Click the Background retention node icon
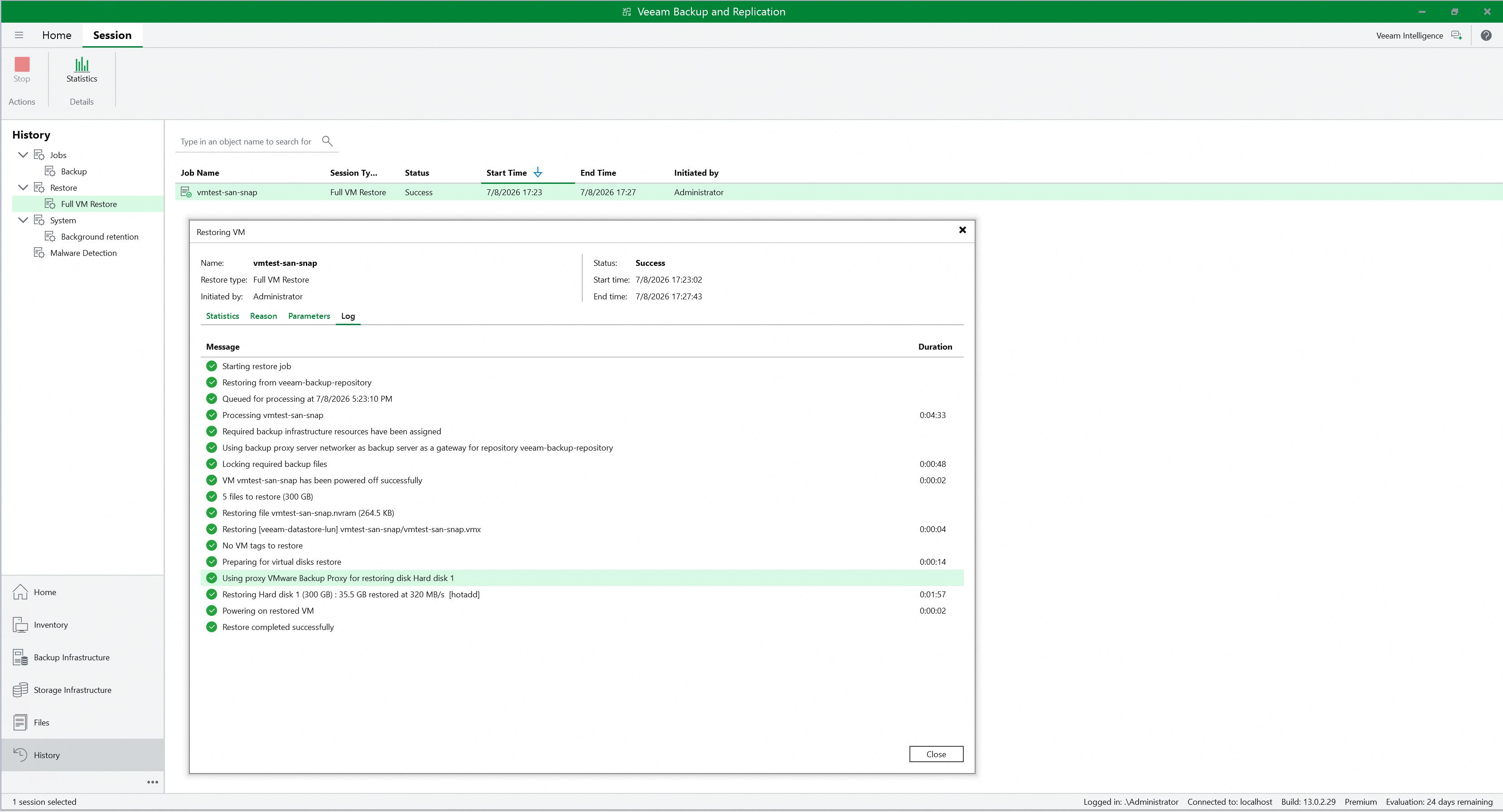Viewport: 1503px width, 812px height. click(x=50, y=236)
